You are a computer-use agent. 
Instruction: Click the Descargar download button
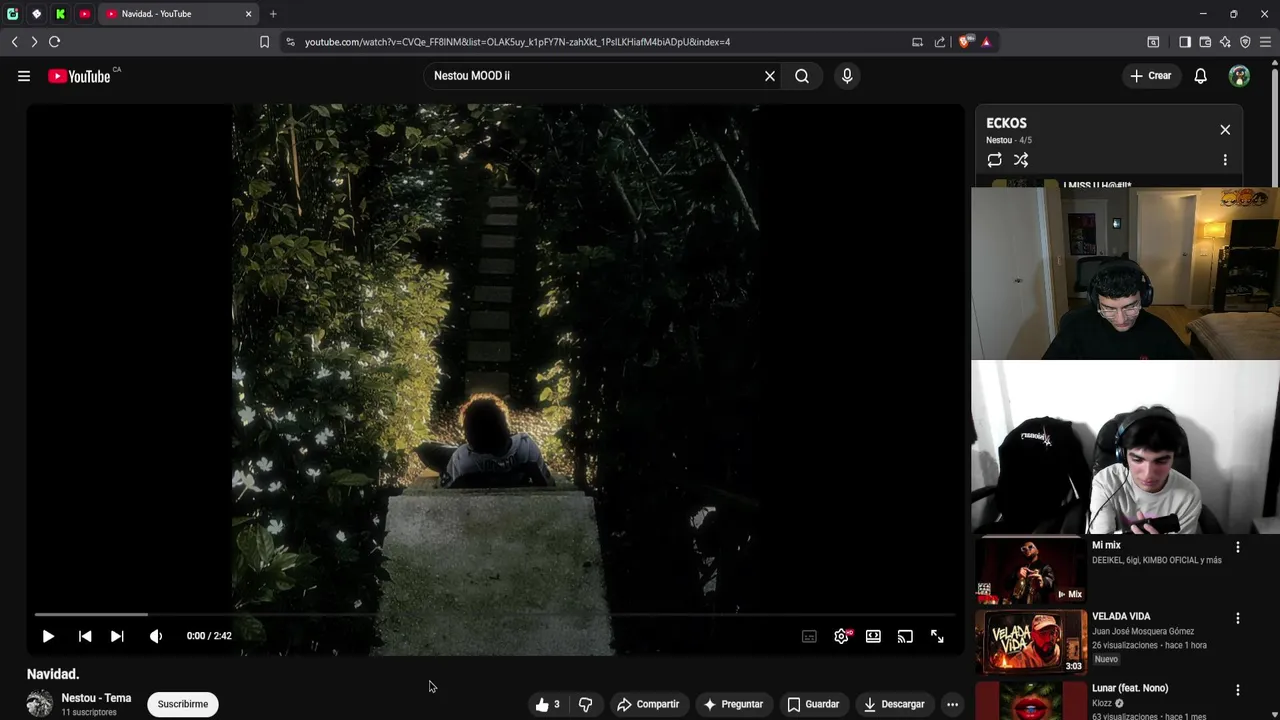click(894, 704)
